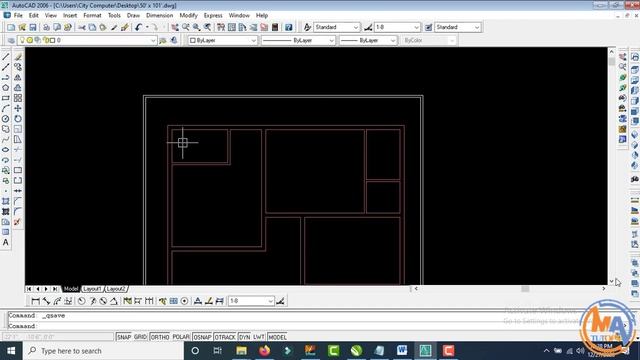
Task: Open the Dimension menu
Action: click(x=160, y=16)
